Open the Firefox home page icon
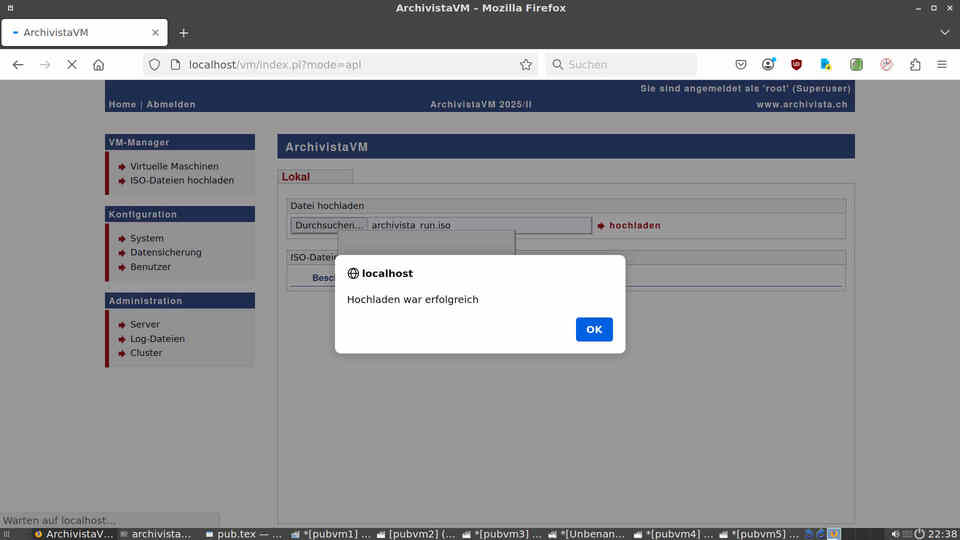The width and height of the screenshot is (960, 540). tap(99, 64)
